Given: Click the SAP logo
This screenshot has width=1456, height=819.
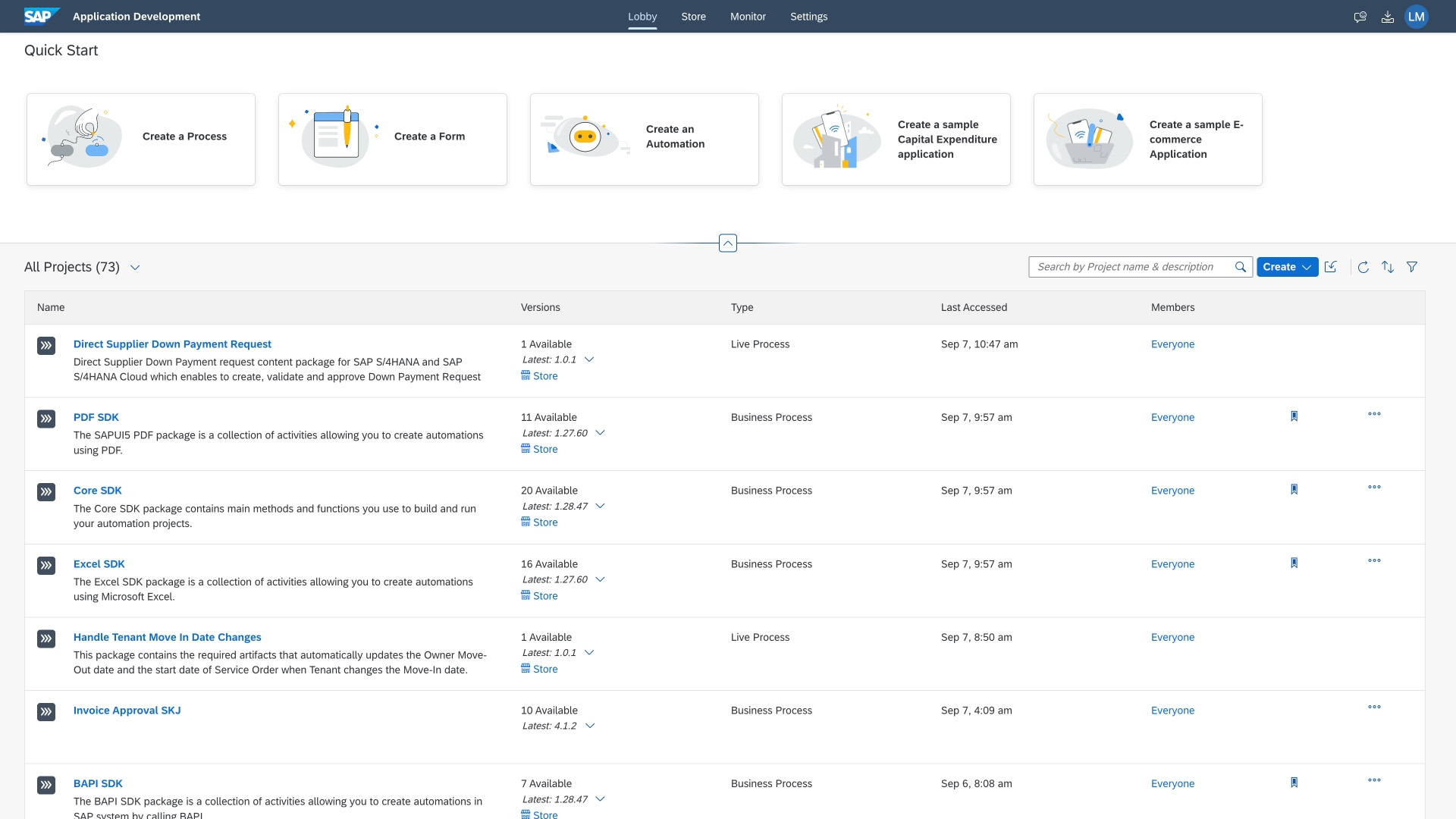Looking at the screenshot, I should (42, 16).
